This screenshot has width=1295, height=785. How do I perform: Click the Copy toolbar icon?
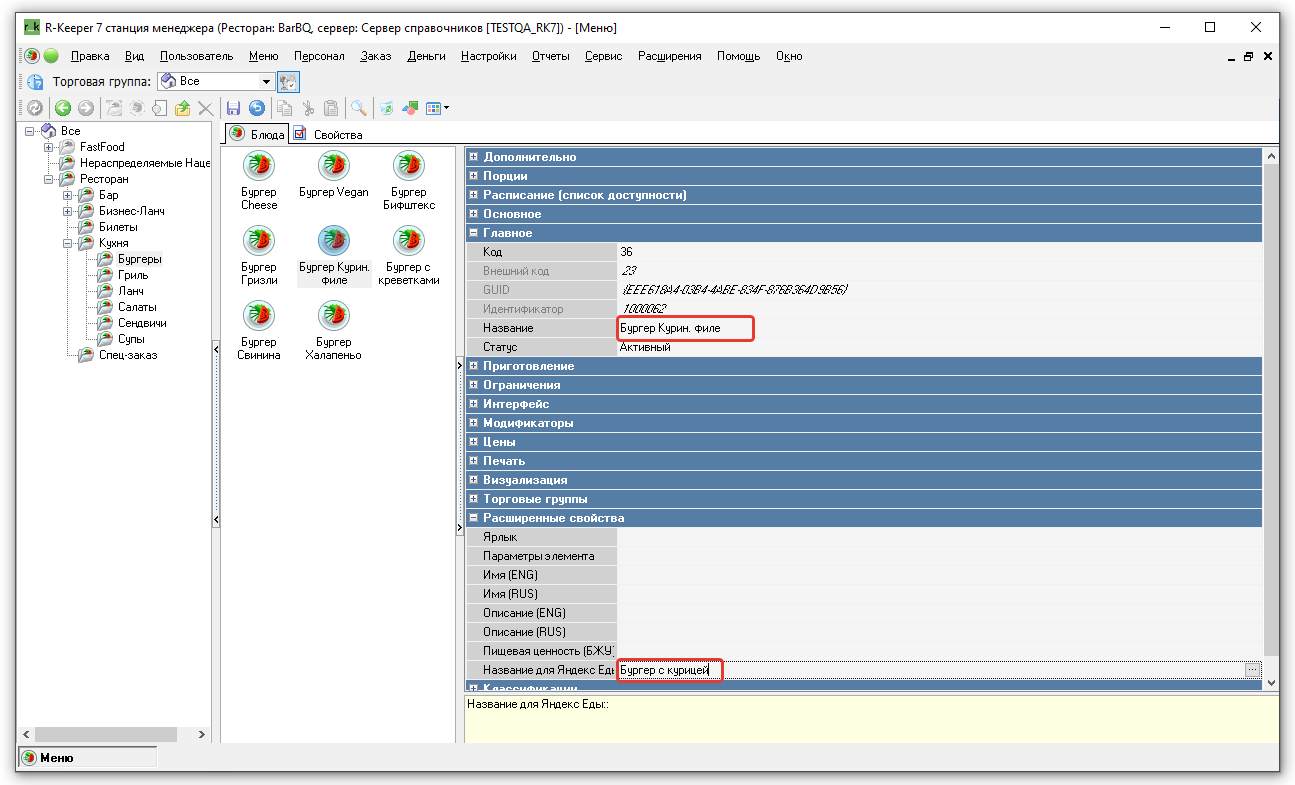click(x=285, y=108)
